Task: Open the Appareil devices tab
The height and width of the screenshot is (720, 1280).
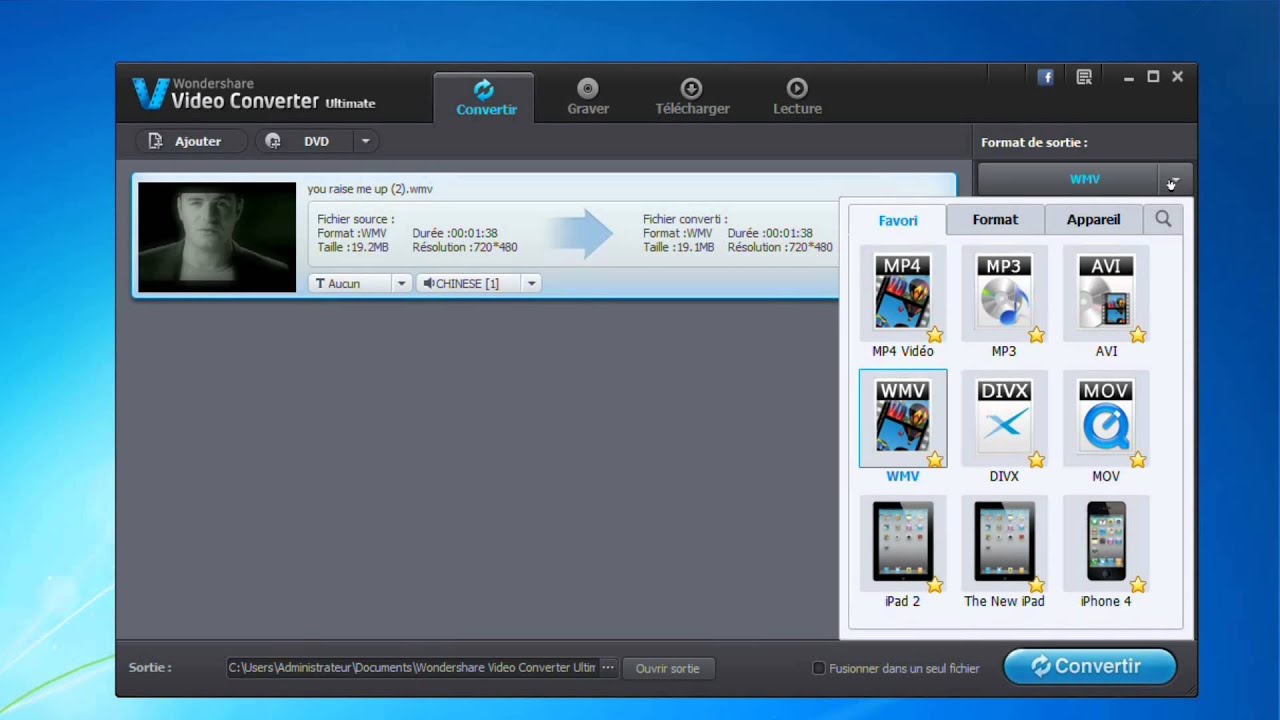Action: point(1093,219)
